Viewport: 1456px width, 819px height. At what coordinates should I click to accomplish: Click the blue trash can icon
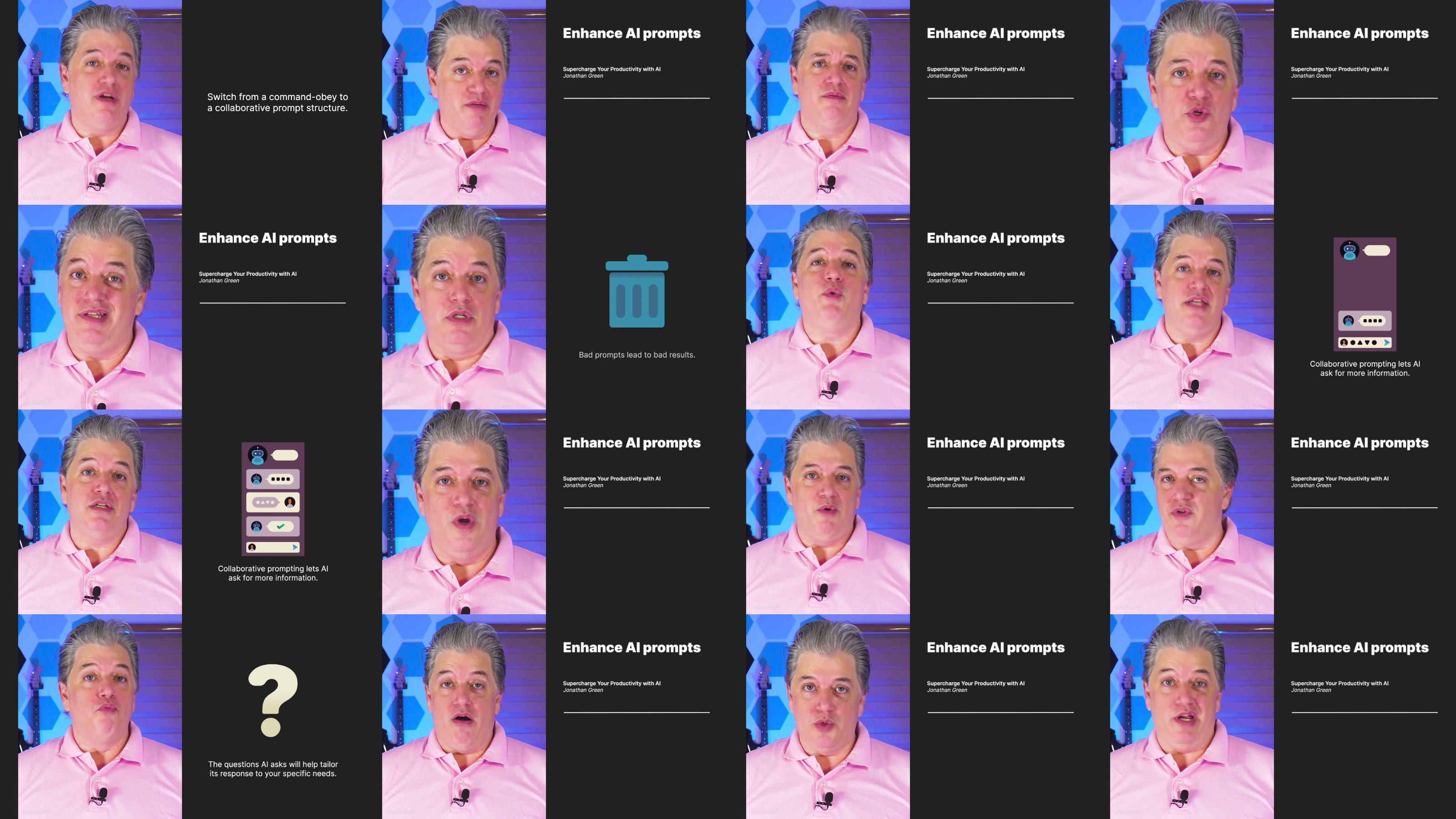click(637, 292)
